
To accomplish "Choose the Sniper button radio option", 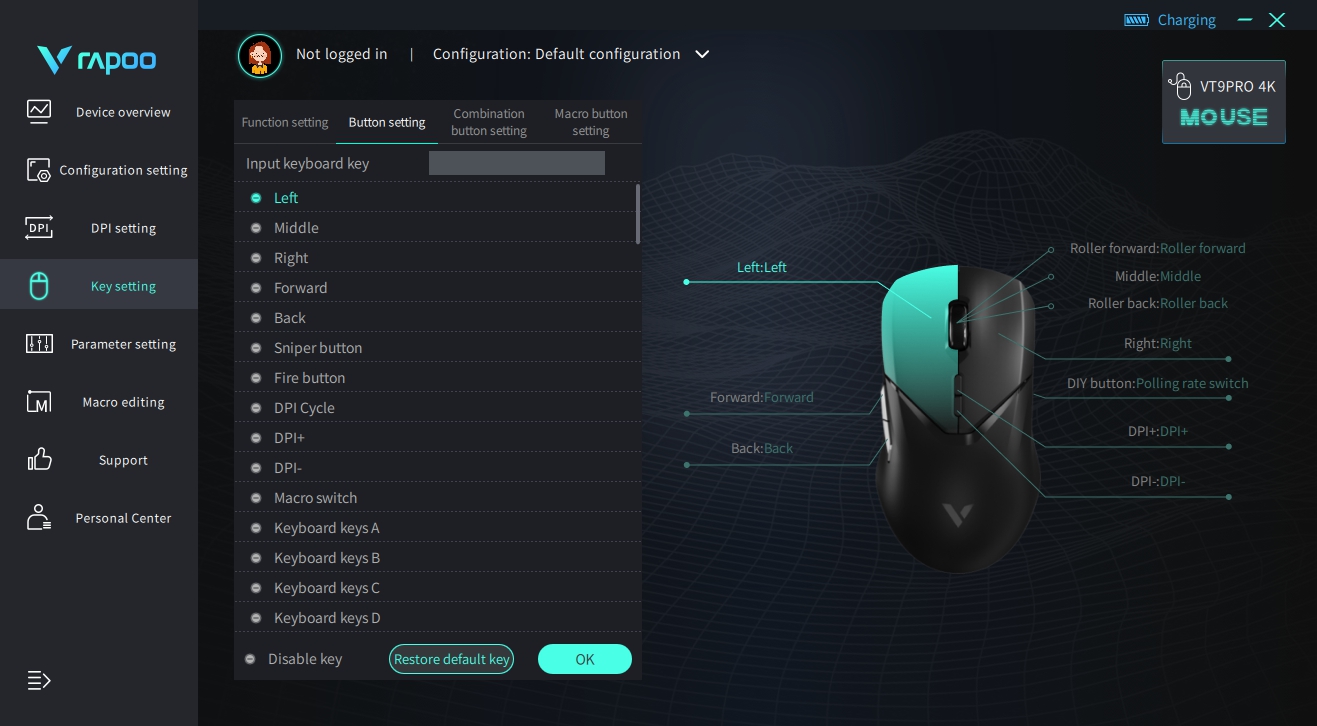I will (256, 348).
